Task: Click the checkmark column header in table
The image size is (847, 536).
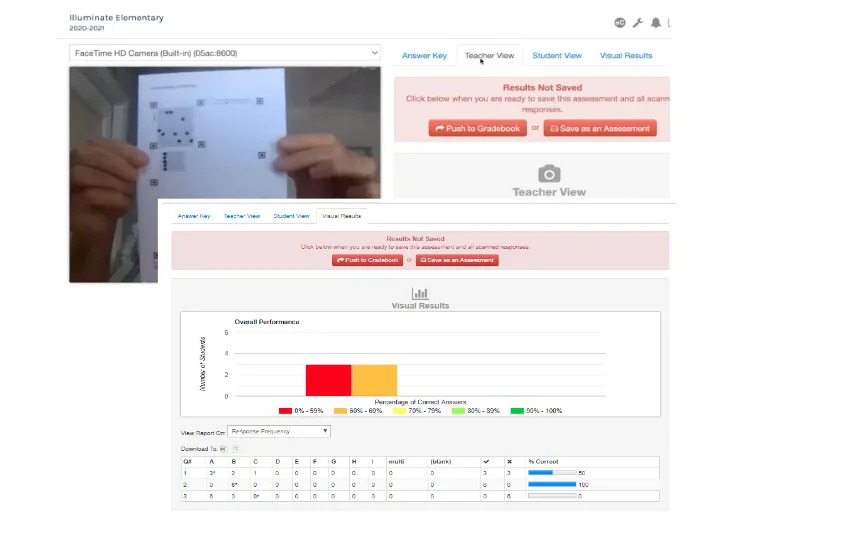Action: [x=486, y=461]
